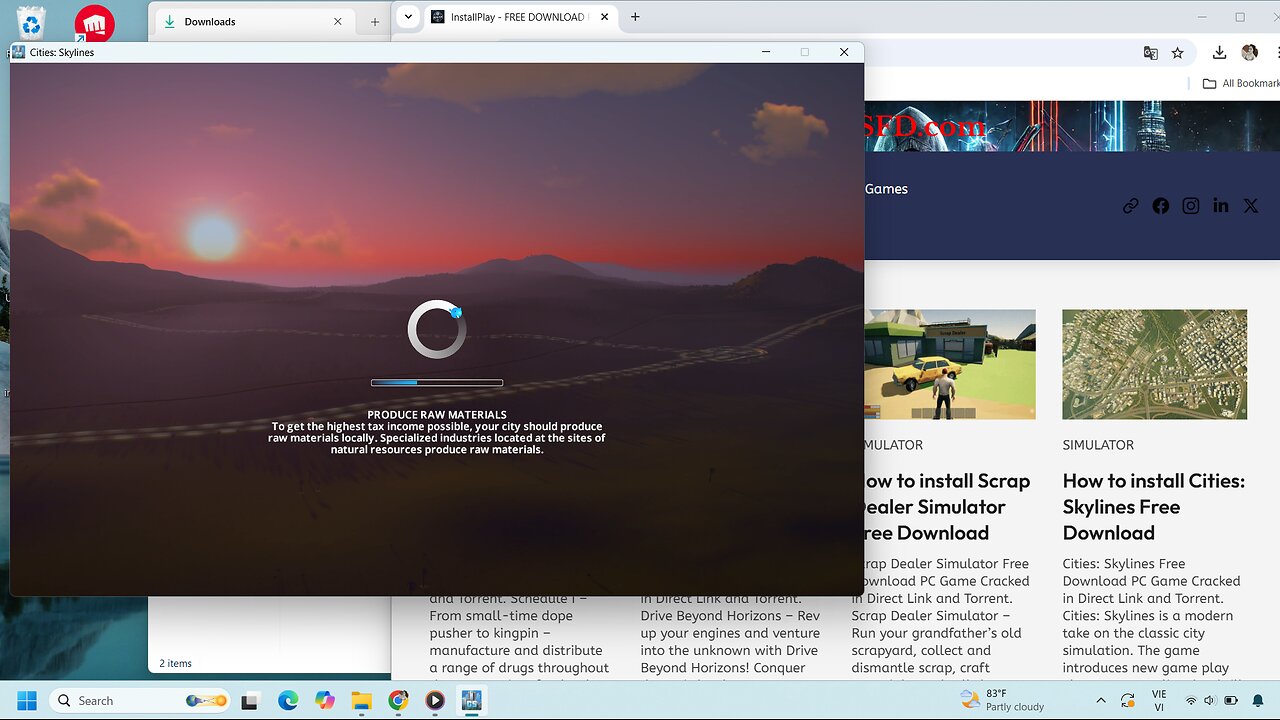Open the notifications bell icon
Viewport: 1280px width, 720px height.
pyautogui.click(x=1258, y=700)
